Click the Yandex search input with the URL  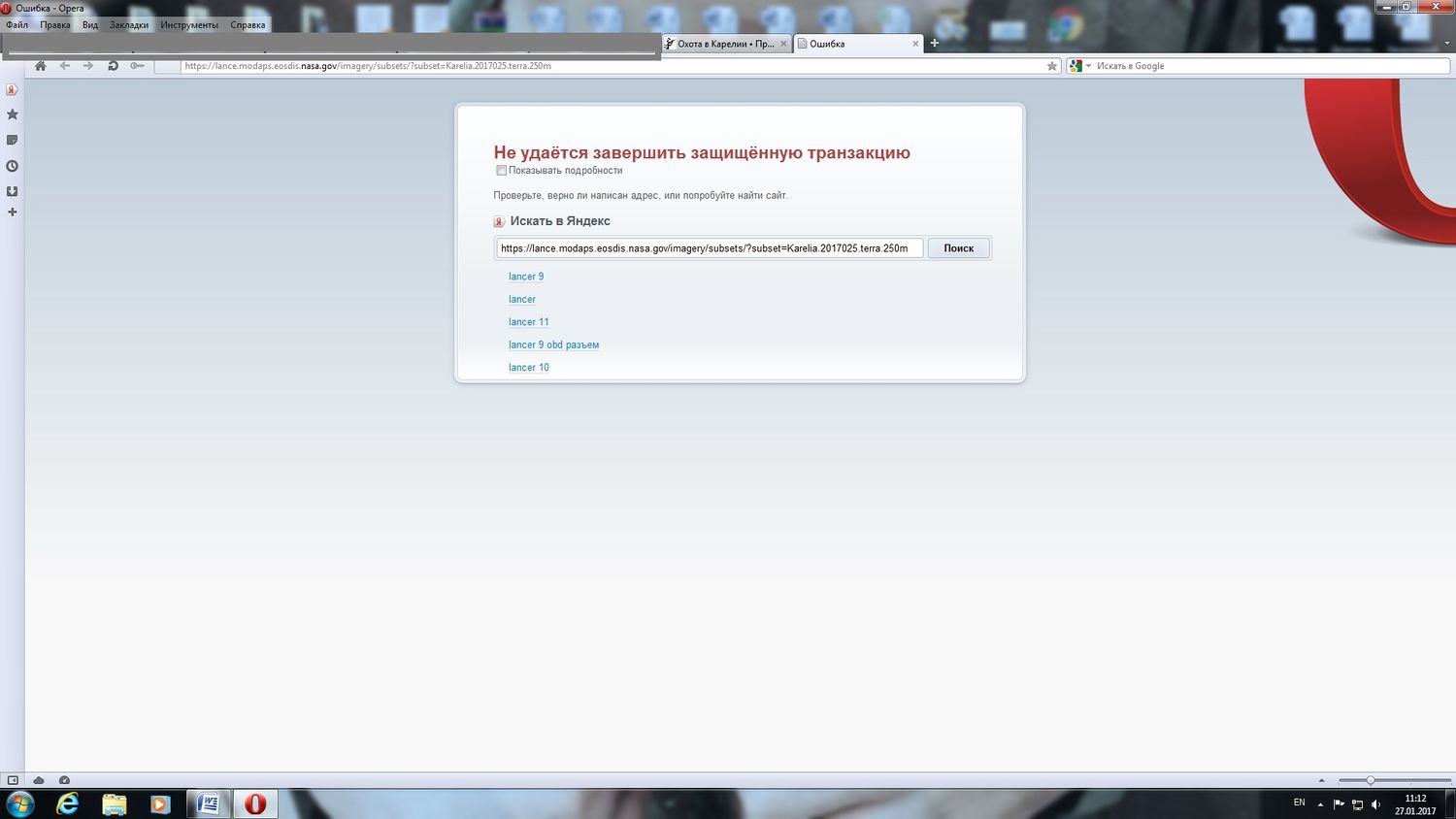pyautogui.click(x=709, y=248)
